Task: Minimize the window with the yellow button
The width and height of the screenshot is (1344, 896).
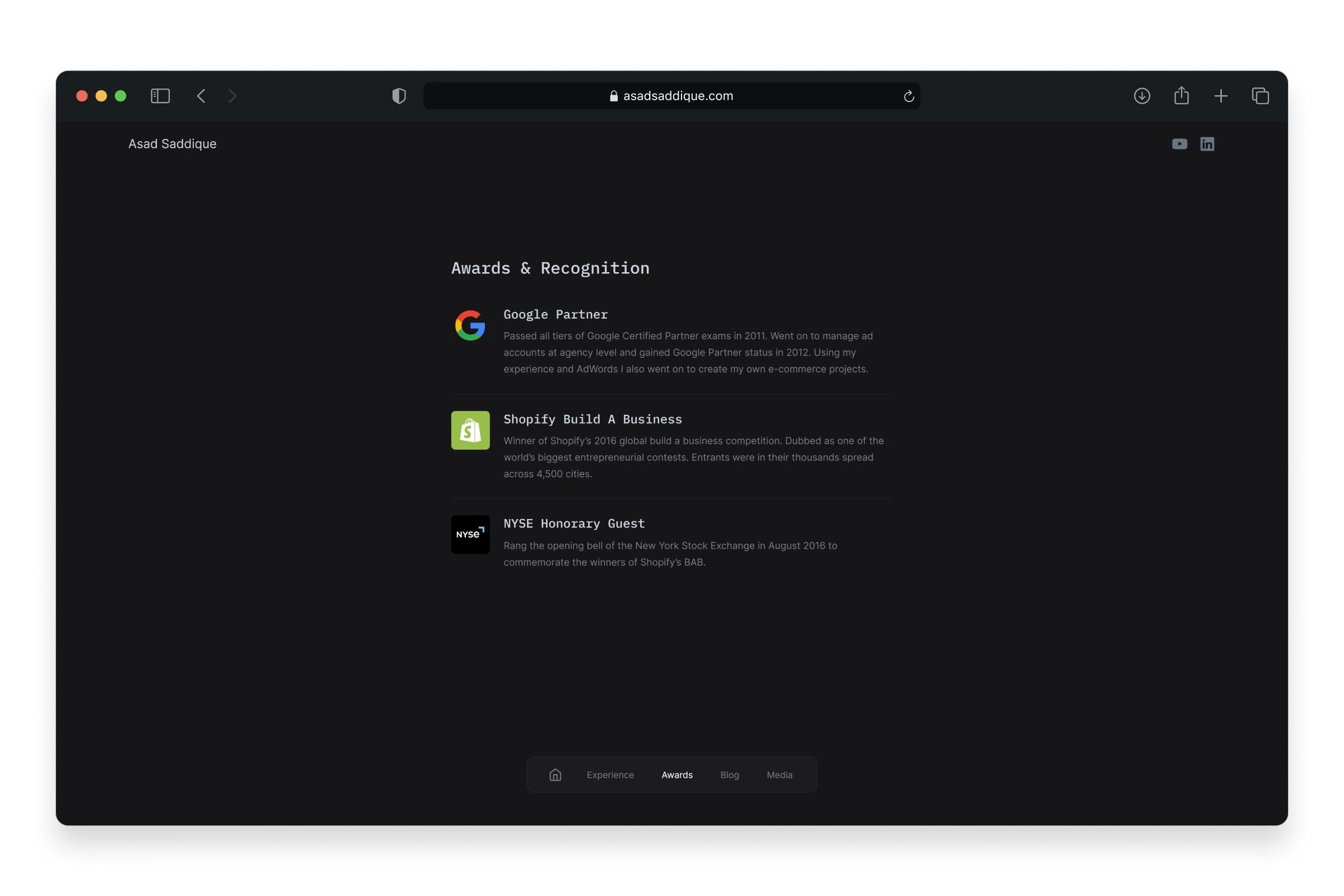Action: pos(101,96)
